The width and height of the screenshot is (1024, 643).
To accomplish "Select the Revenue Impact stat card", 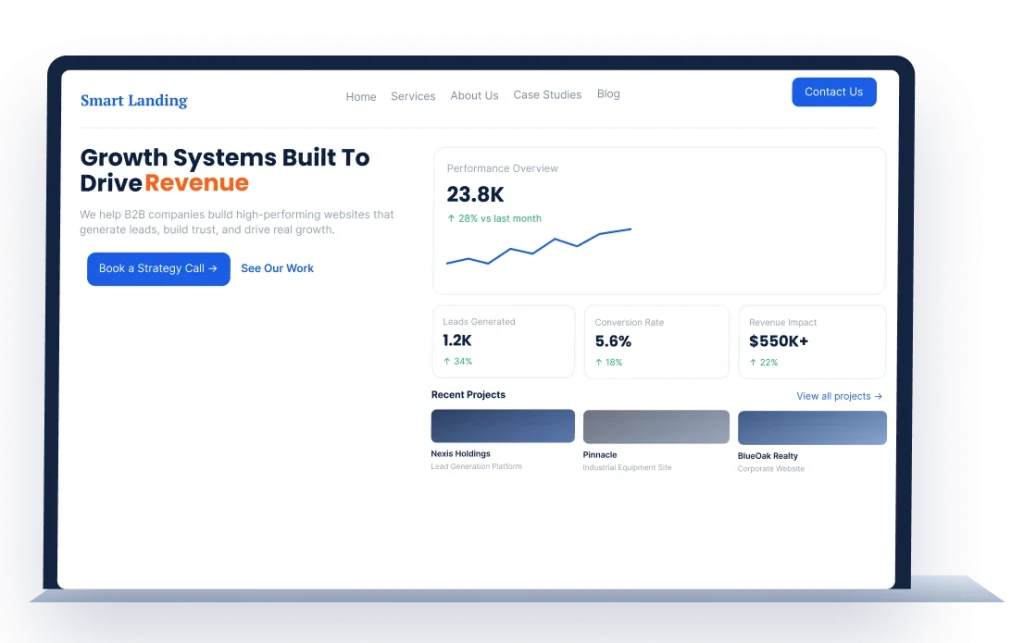I will tap(812, 342).
